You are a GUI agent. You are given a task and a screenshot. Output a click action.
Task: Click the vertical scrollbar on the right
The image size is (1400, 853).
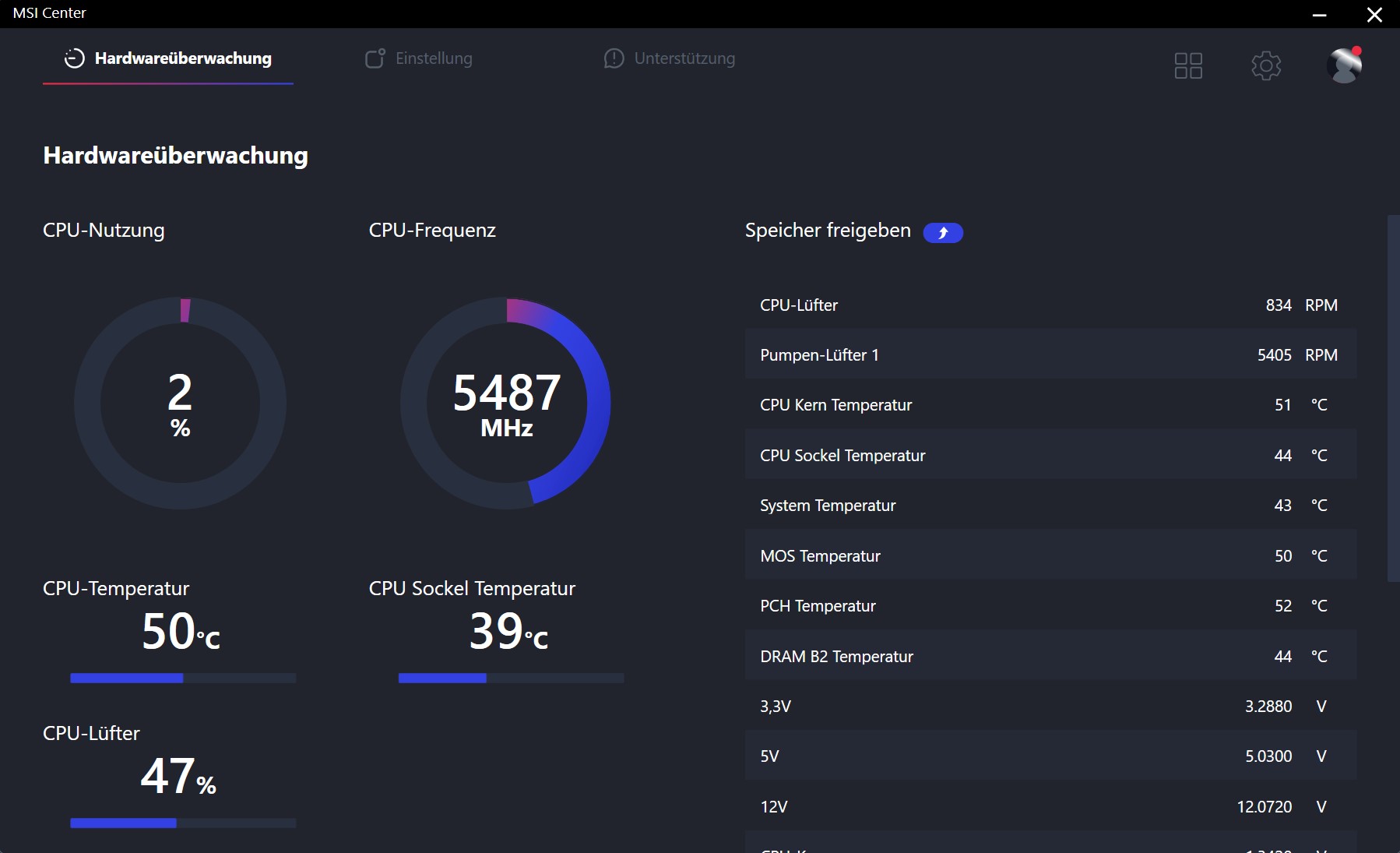pos(1393,397)
